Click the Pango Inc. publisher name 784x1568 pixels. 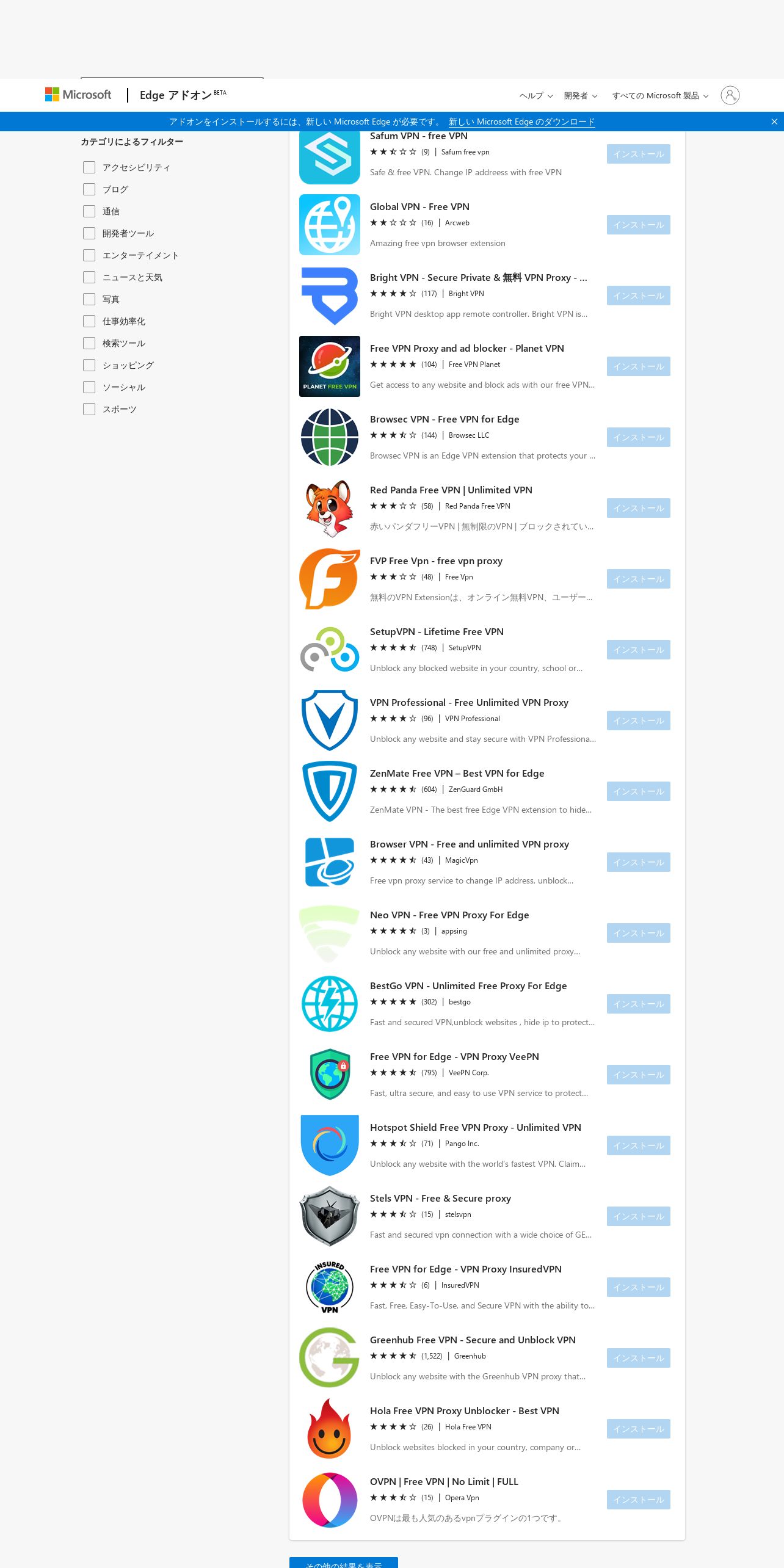[462, 1144]
